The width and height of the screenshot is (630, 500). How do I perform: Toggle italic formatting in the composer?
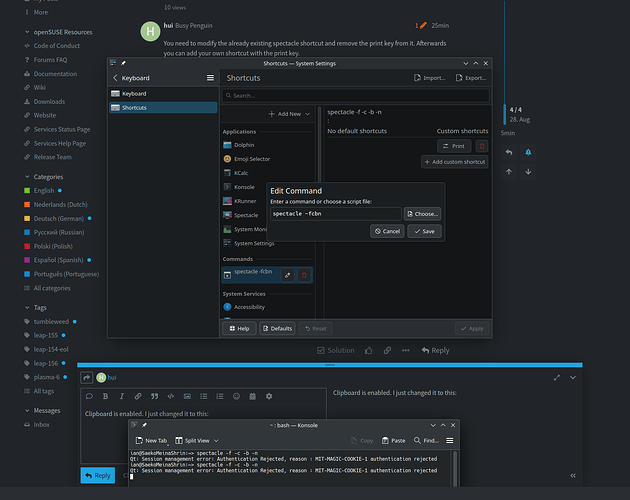pyautogui.click(x=121, y=396)
